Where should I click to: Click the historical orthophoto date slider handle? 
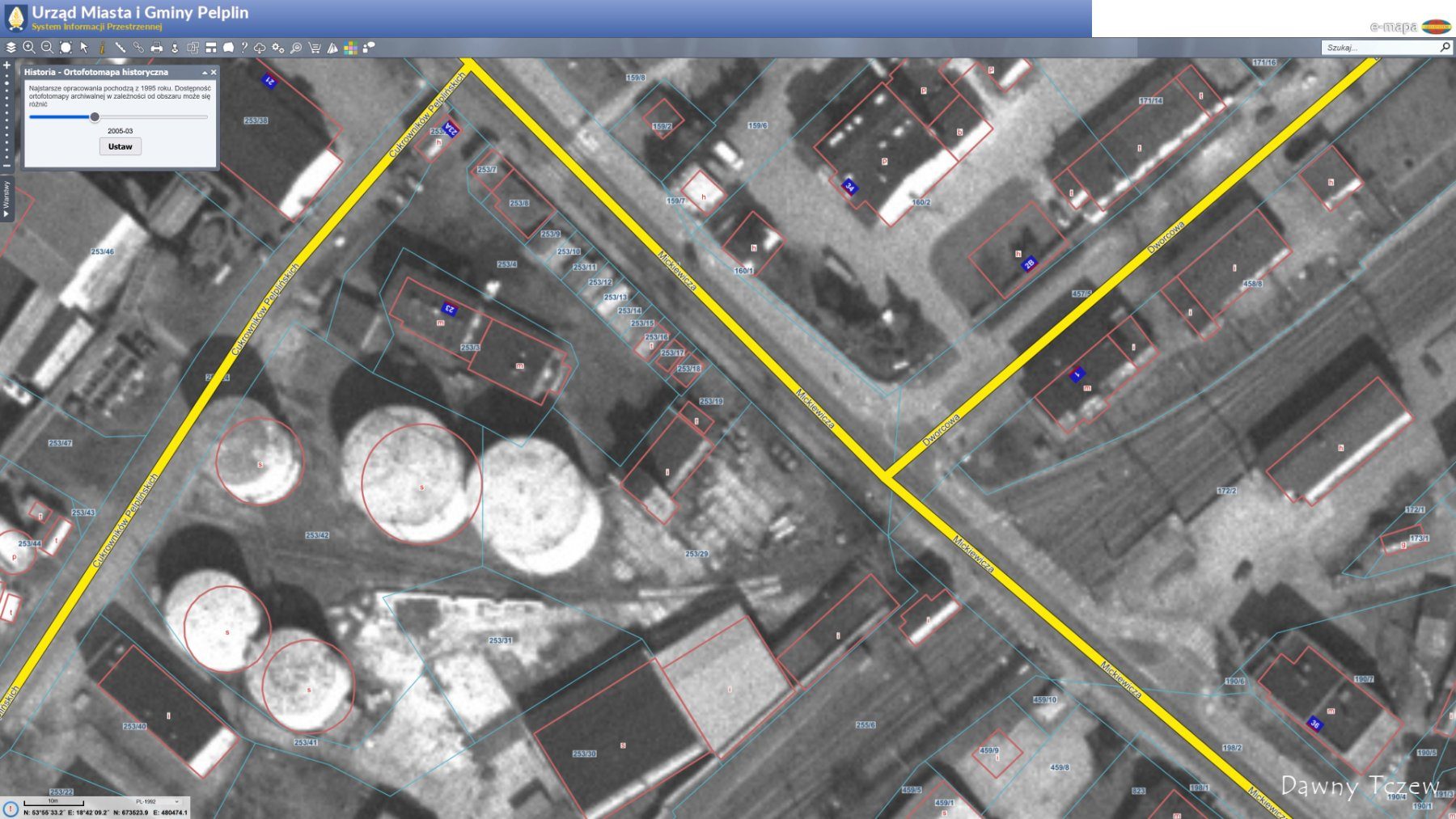click(95, 117)
